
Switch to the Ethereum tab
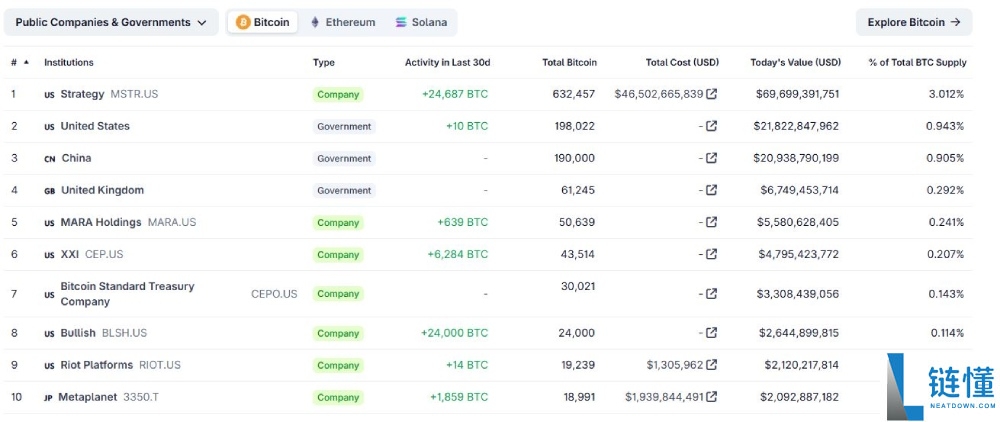(x=342, y=22)
